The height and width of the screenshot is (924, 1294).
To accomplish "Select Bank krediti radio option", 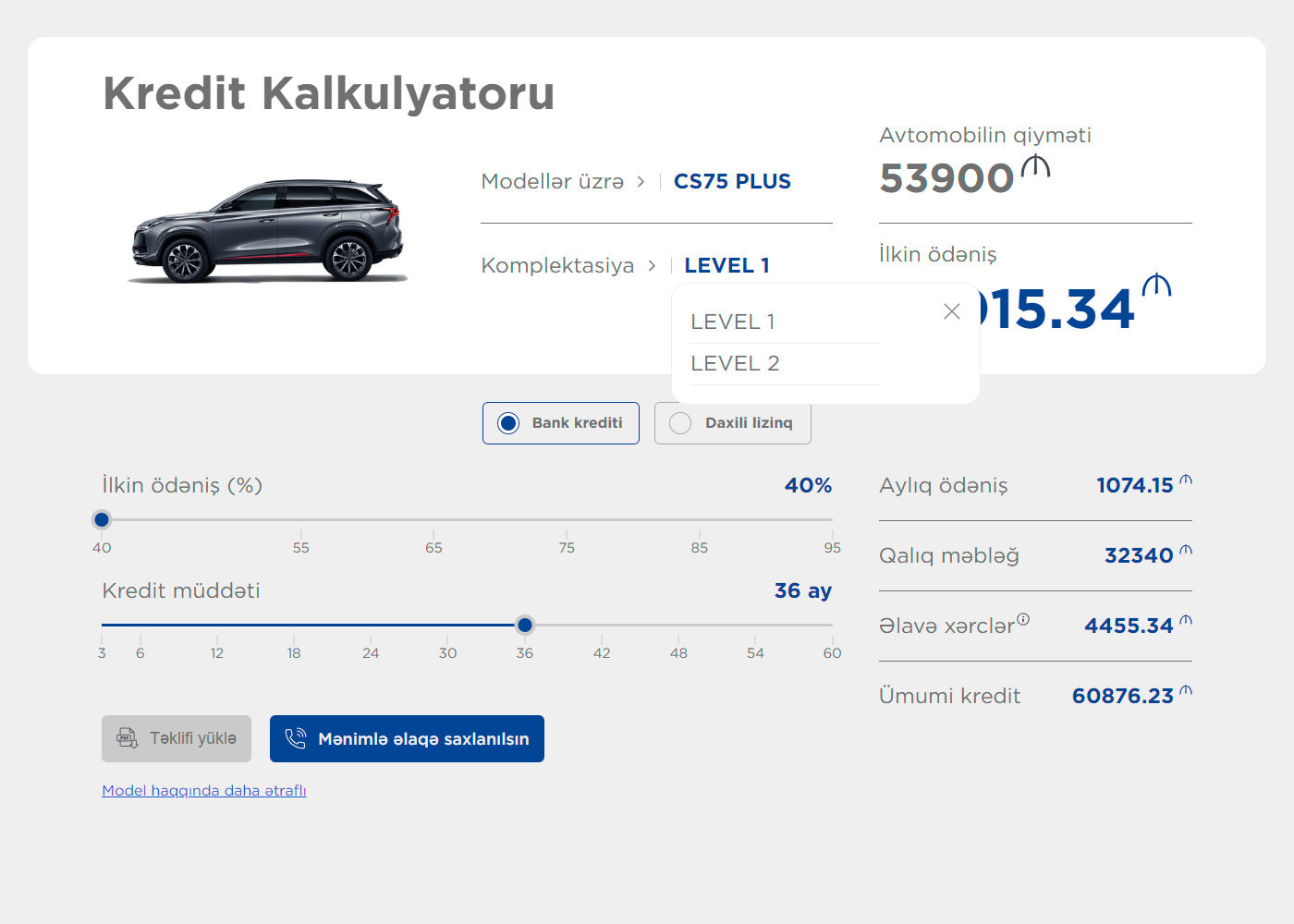I will click(508, 423).
